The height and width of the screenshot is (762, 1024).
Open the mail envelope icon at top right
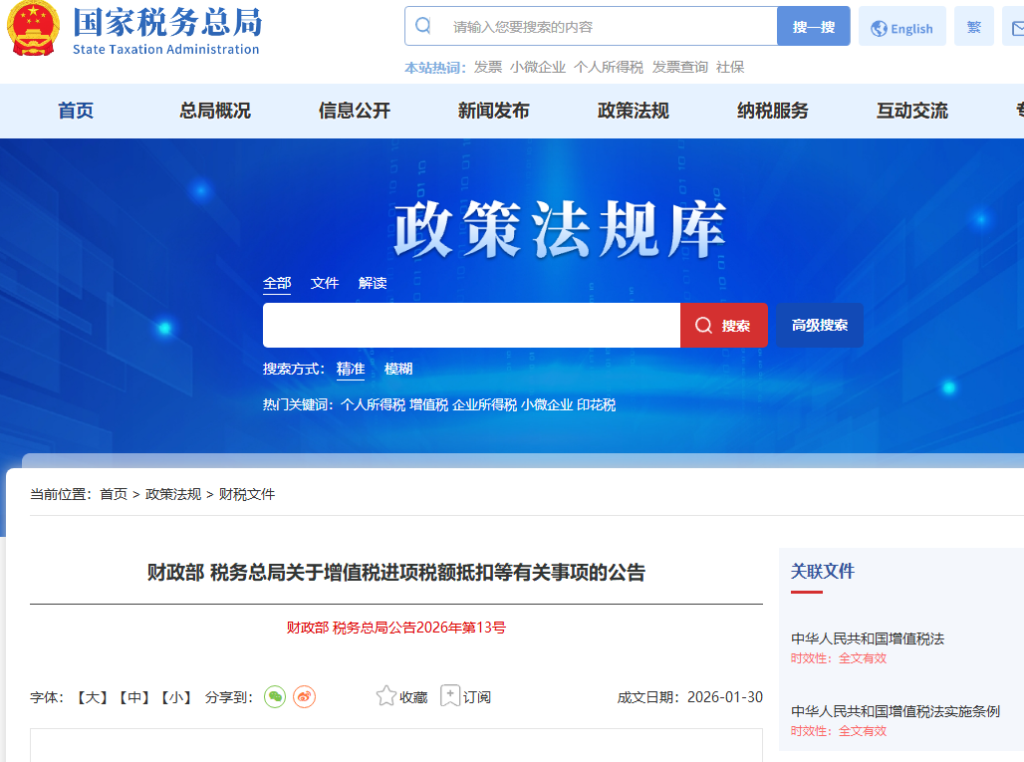click(x=1014, y=28)
